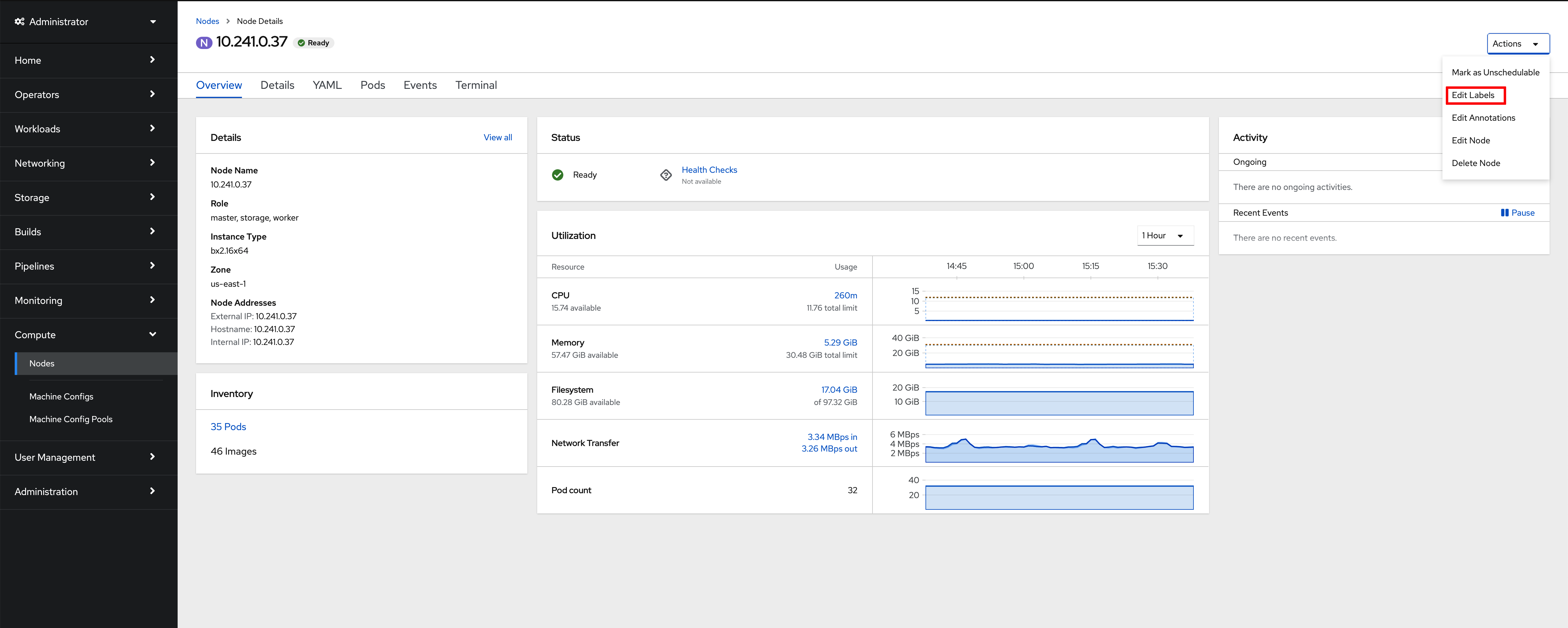1568x628 pixels.
Task: Expand the Storage navigation section
Action: click(x=89, y=197)
